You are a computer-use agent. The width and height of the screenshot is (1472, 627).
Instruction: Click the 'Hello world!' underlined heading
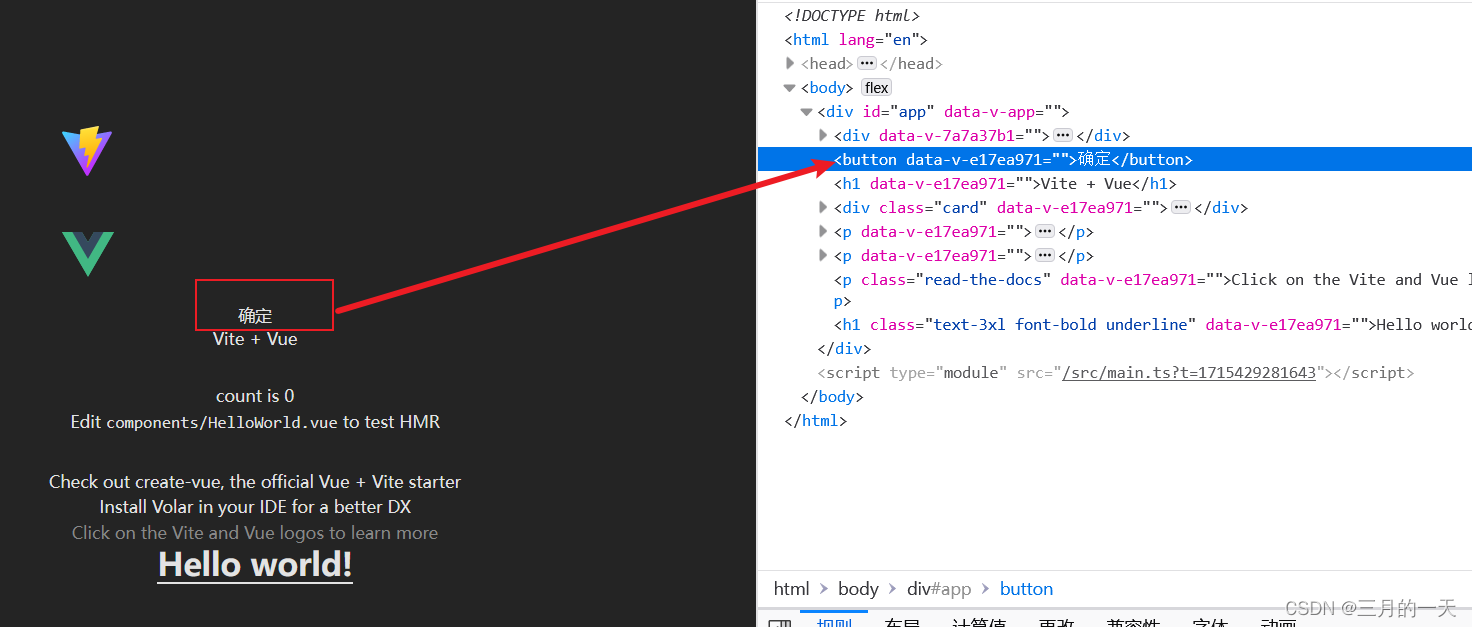(x=255, y=565)
